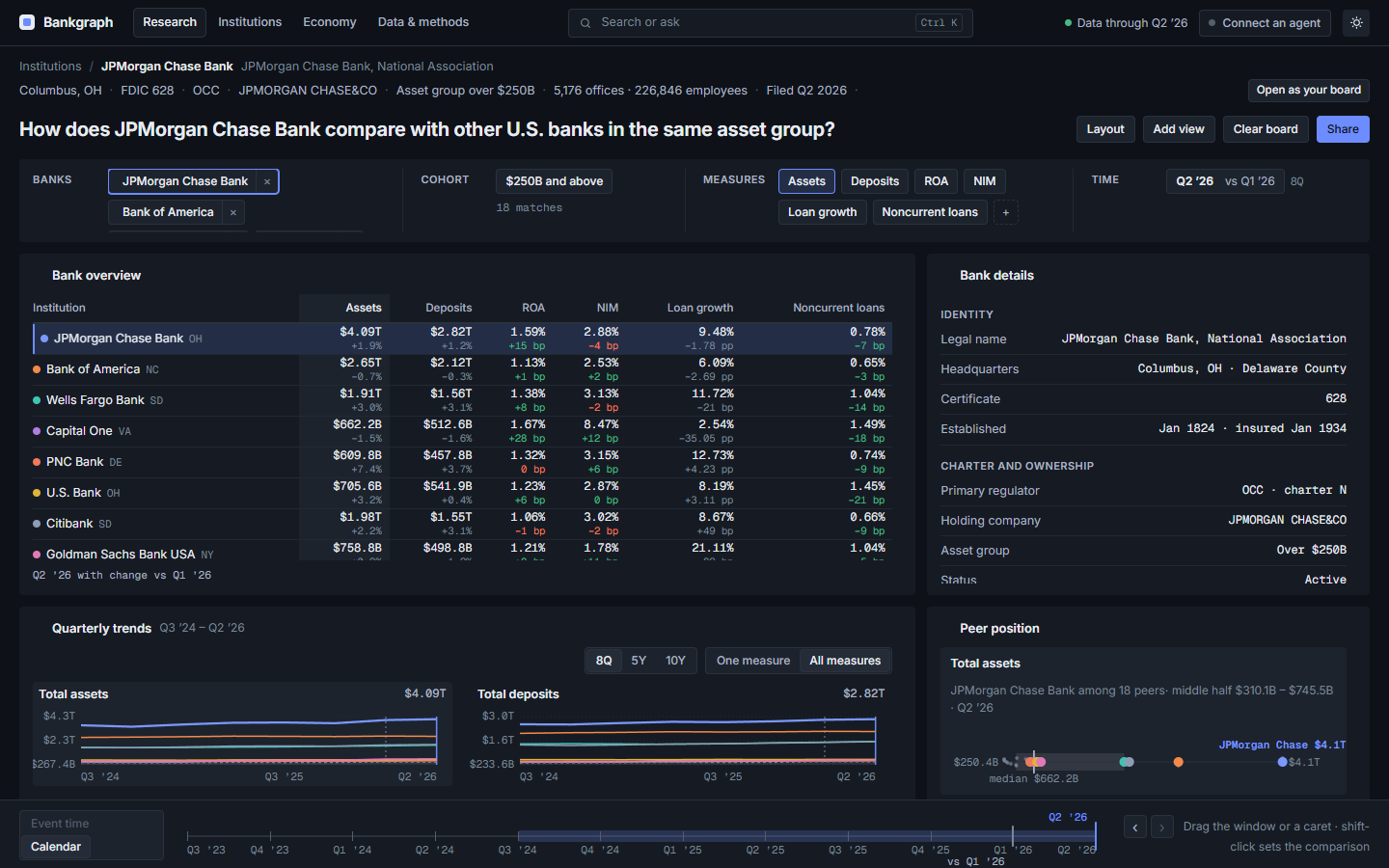
Task: Click the Q1 '26 comparison caret on timeline
Action: click(x=1013, y=835)
